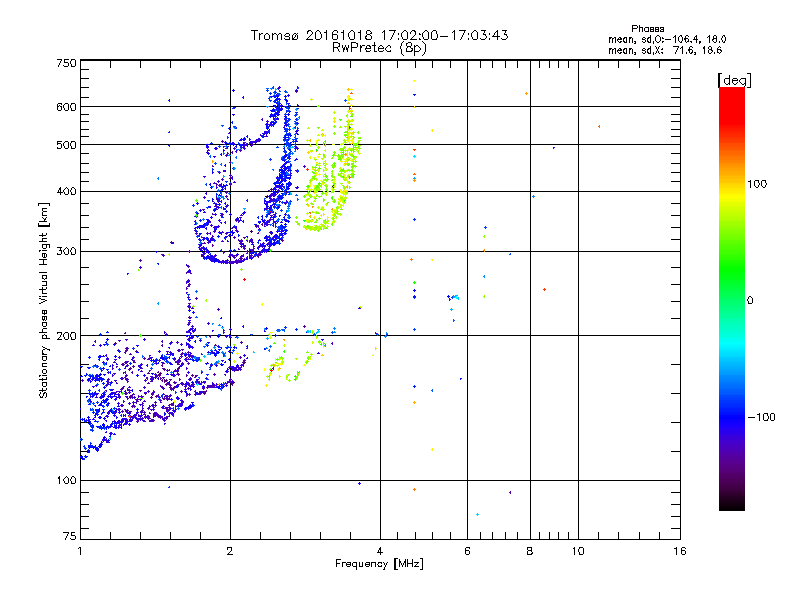Click the x-axis tick label '16'
Image resolution: width=800 pixels, height=600 pixels.
click(x=680, y=551)
